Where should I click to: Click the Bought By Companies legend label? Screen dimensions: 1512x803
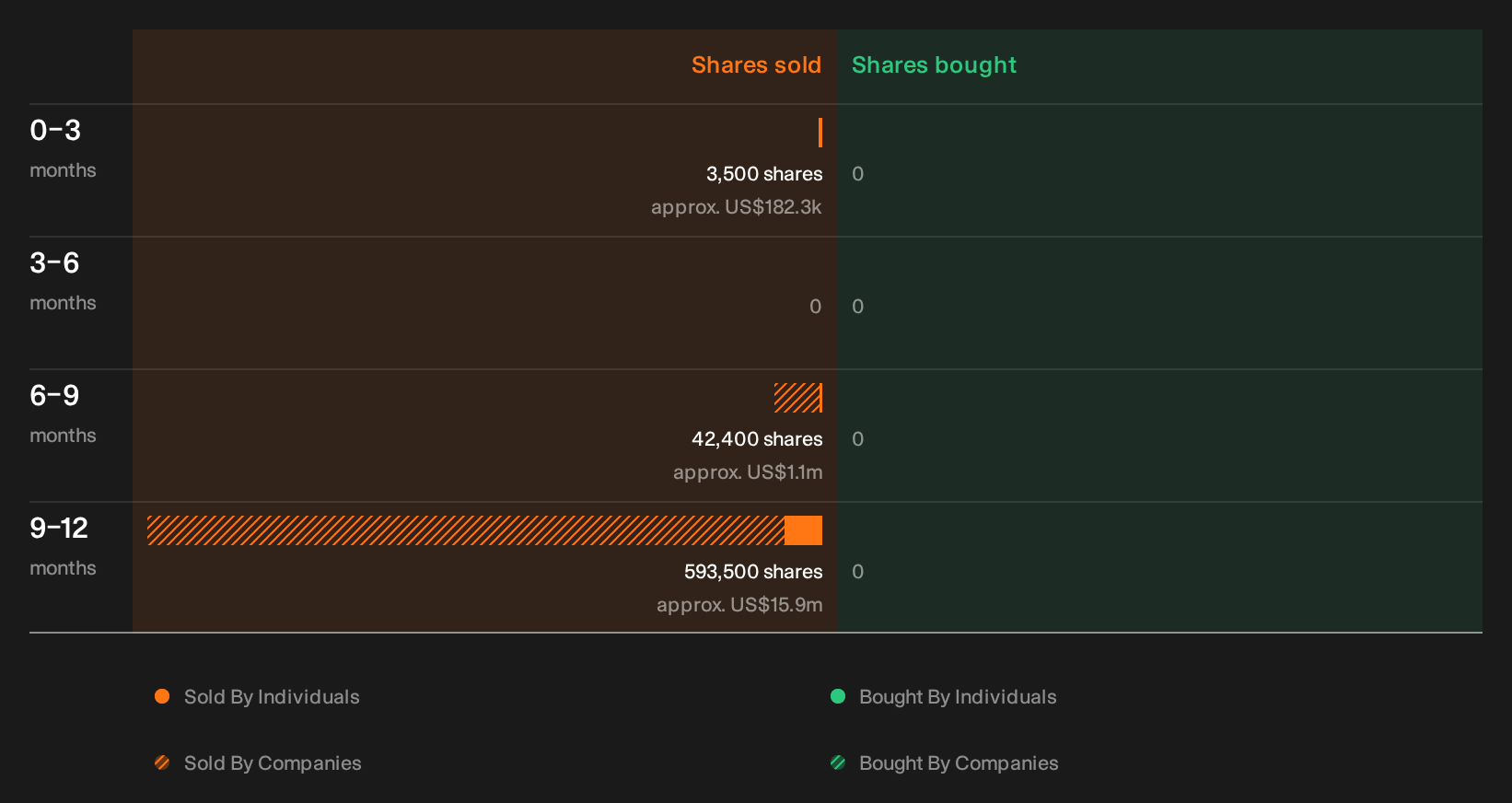[959, 763]
